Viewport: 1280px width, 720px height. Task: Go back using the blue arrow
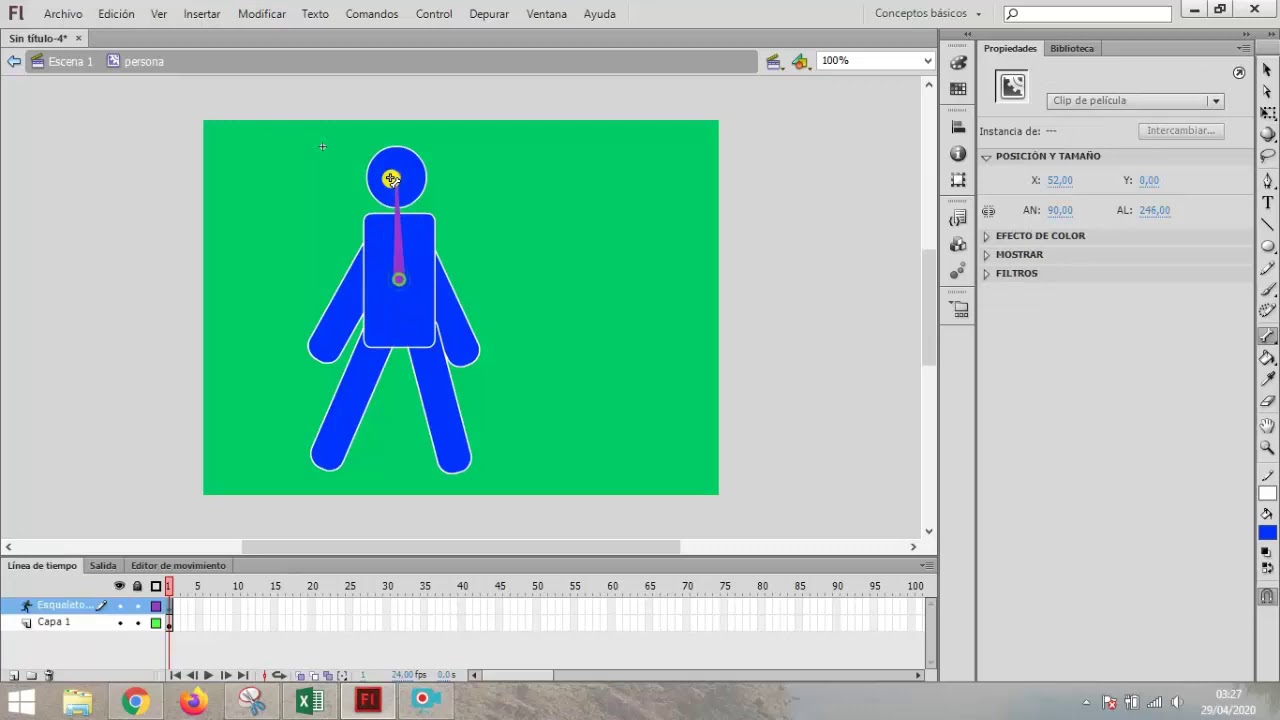click(x=13, y=61)
